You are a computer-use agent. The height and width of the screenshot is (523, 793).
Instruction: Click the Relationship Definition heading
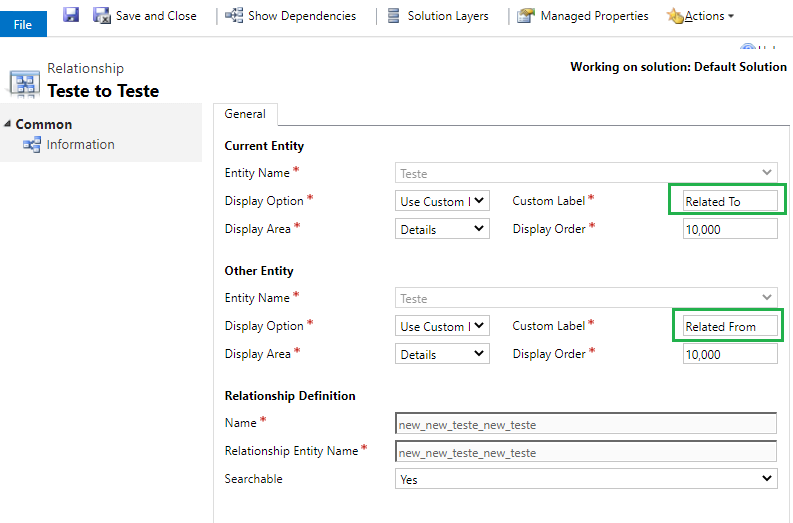[x=290, y=396]
